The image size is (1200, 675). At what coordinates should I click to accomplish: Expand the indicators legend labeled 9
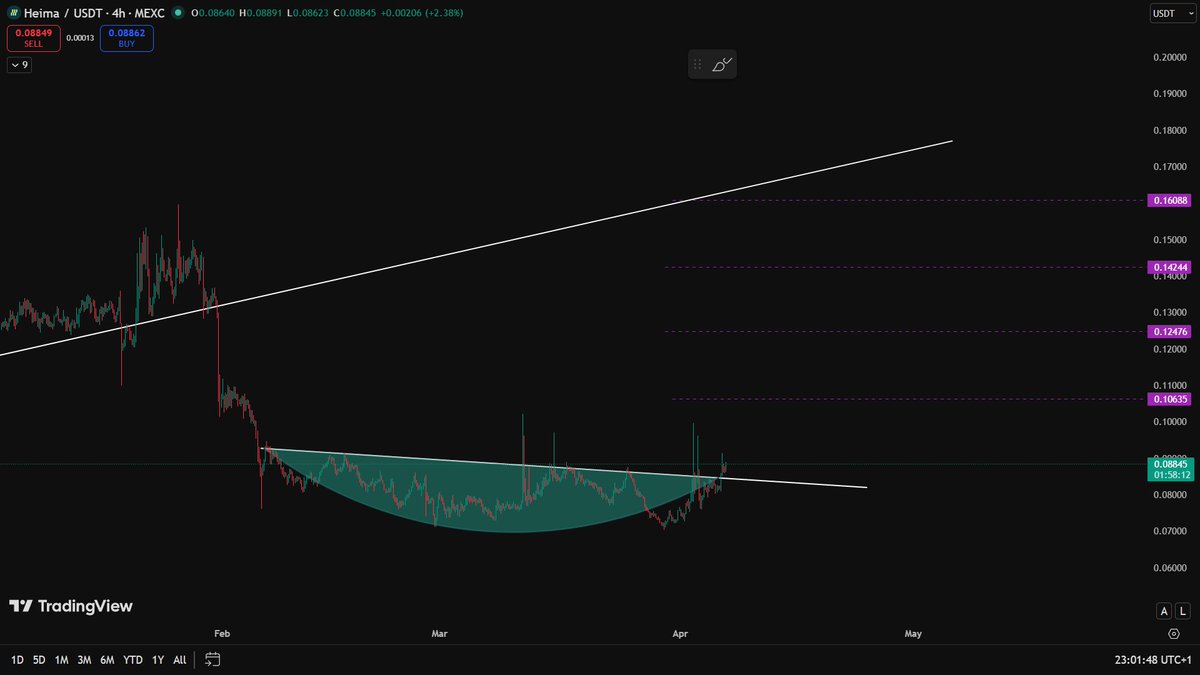(19, 65)
